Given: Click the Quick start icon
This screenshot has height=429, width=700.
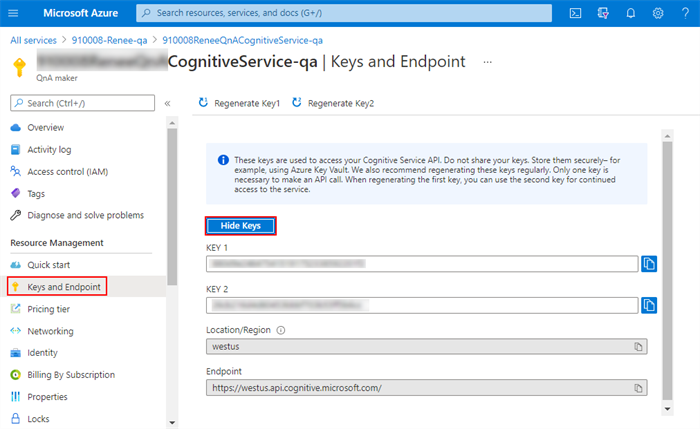Looking at the screenshot, I should (16, 265).
